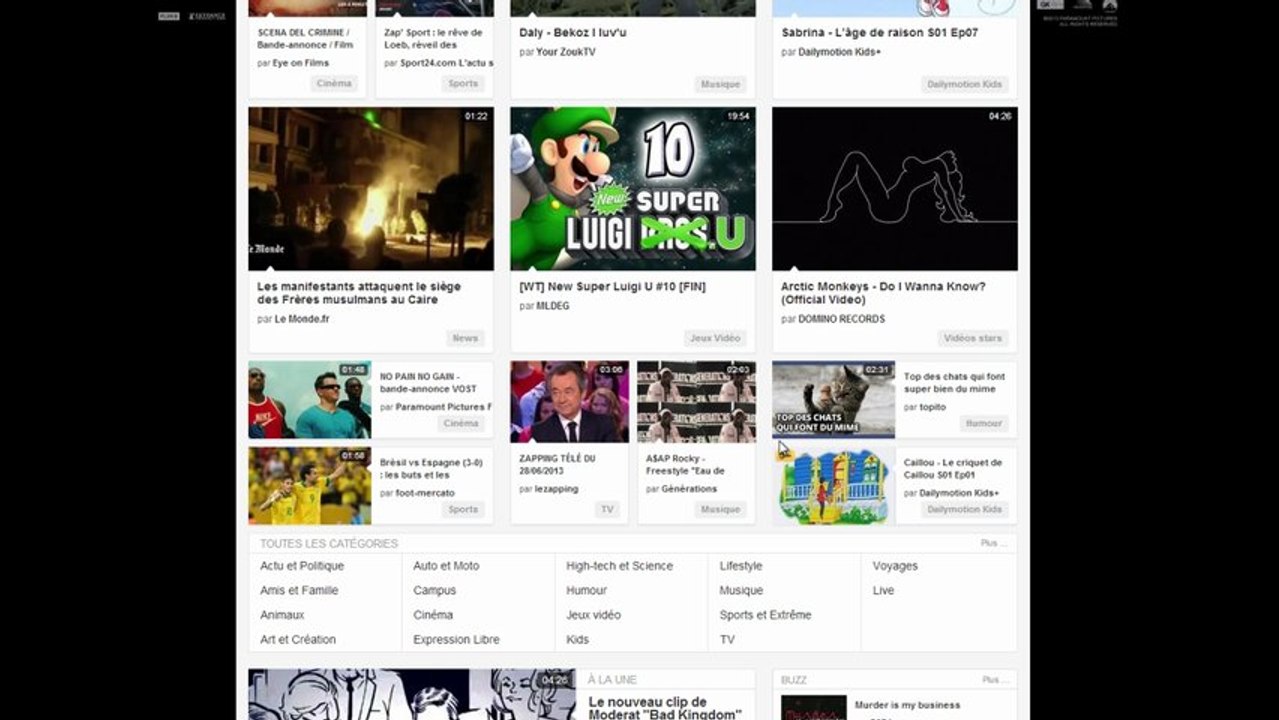The height and width of the screenshot is (720, 1279).
Task: Click the Sports tag under Zap' Sport
Action: (463, 83)
